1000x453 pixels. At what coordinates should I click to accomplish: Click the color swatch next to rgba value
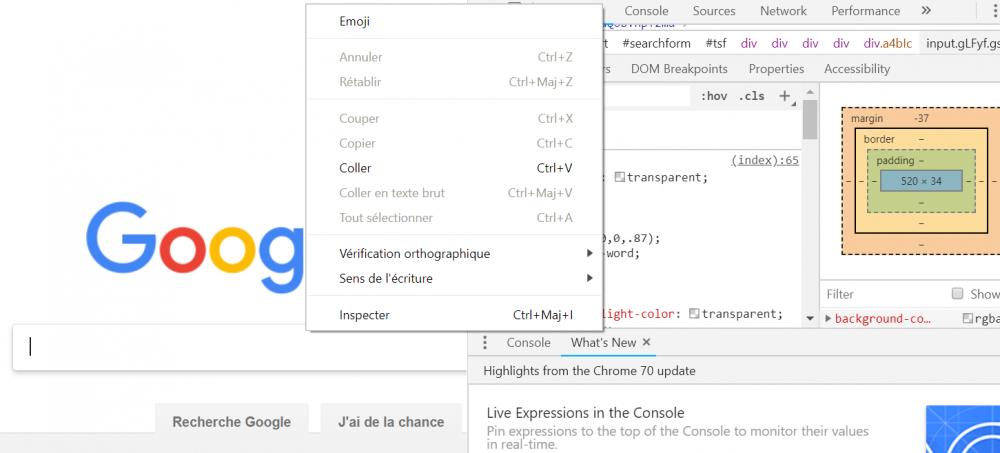(x=967, y=318)
